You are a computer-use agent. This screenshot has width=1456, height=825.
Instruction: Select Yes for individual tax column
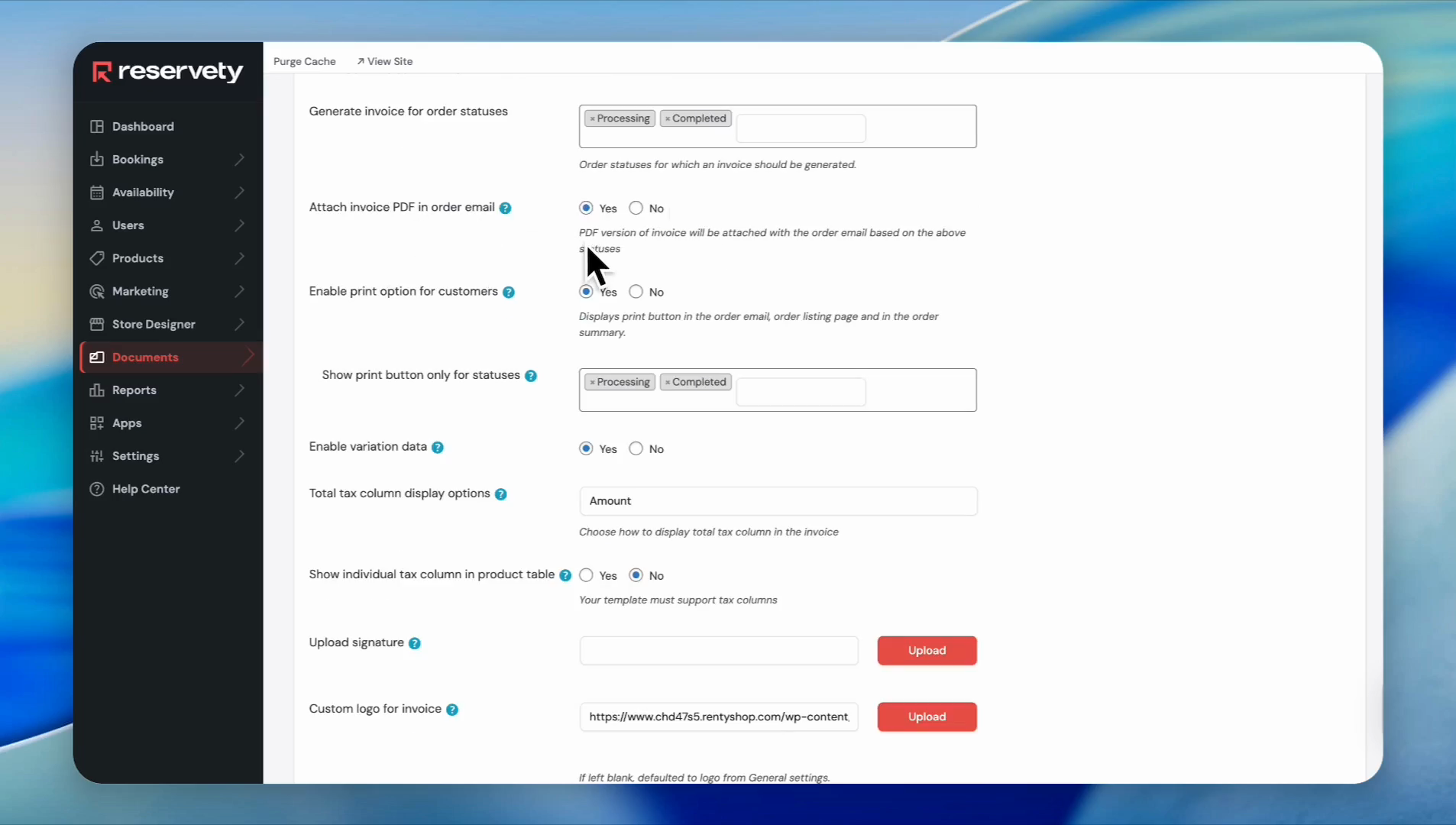586,575
